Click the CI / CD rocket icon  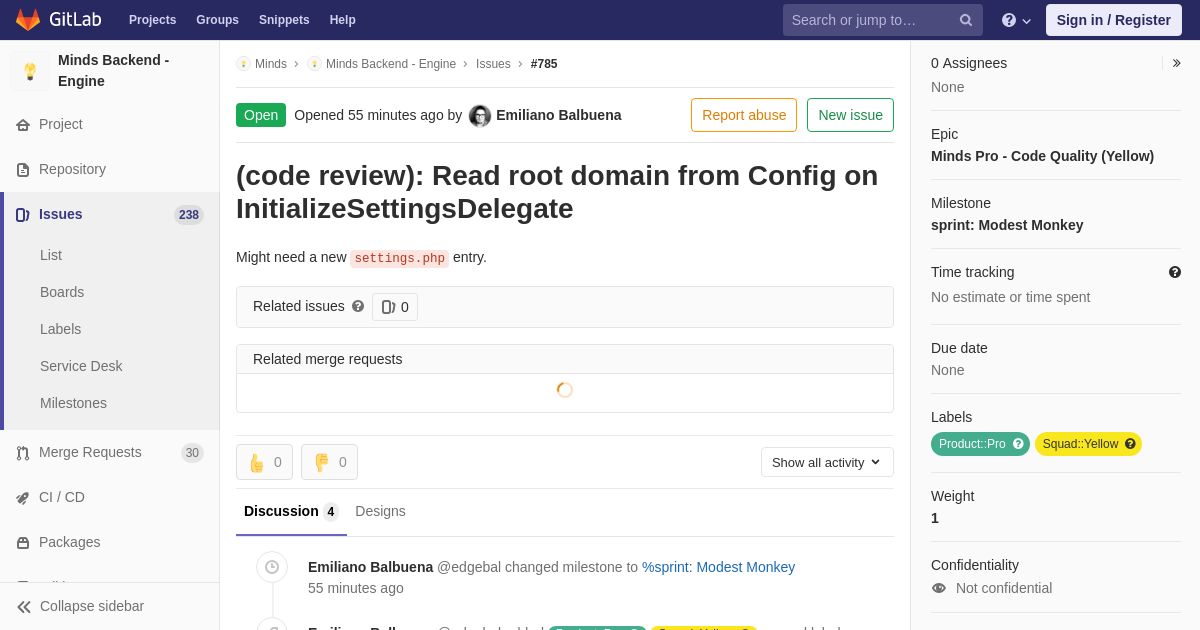point(23,498)
